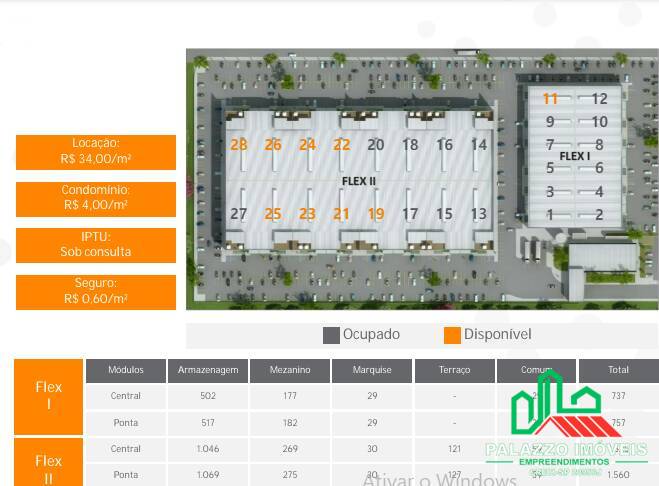This screenshot has height=486, width=659.
Task: Select the Marquise column header
Action: [x=372, y=370]
